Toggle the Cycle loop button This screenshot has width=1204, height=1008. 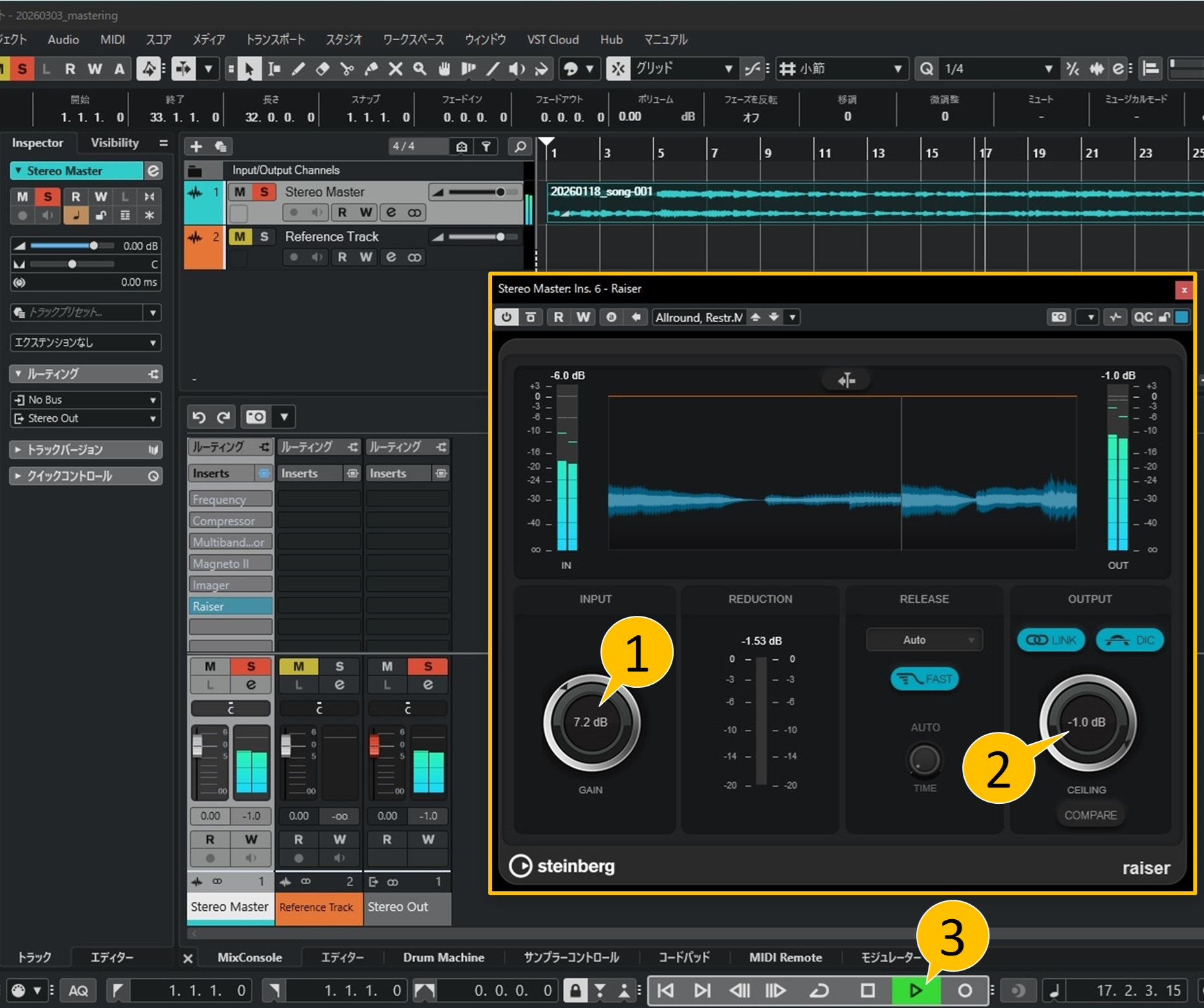[820, 990]
